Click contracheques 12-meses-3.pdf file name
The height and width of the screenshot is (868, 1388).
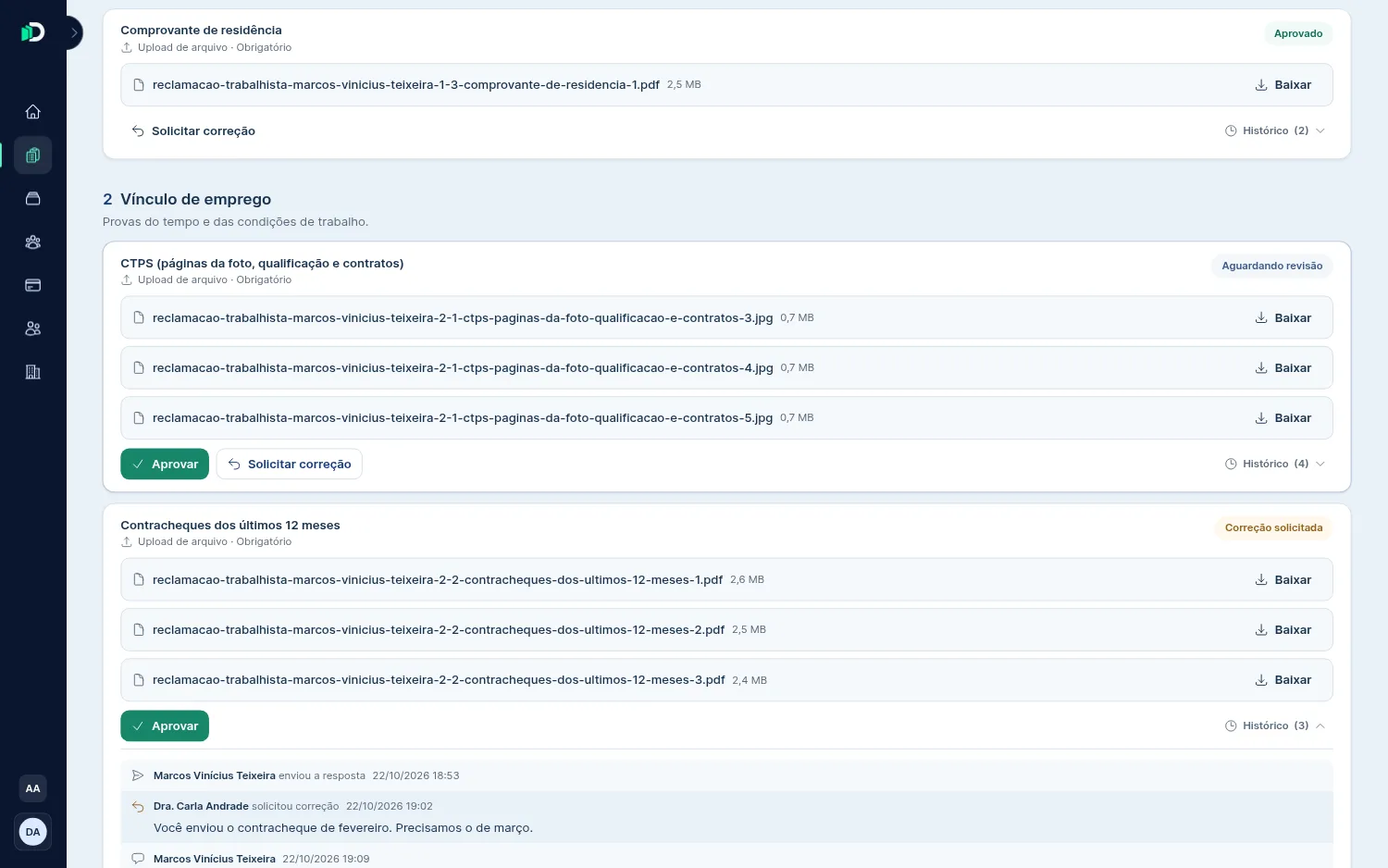point(439,680)
